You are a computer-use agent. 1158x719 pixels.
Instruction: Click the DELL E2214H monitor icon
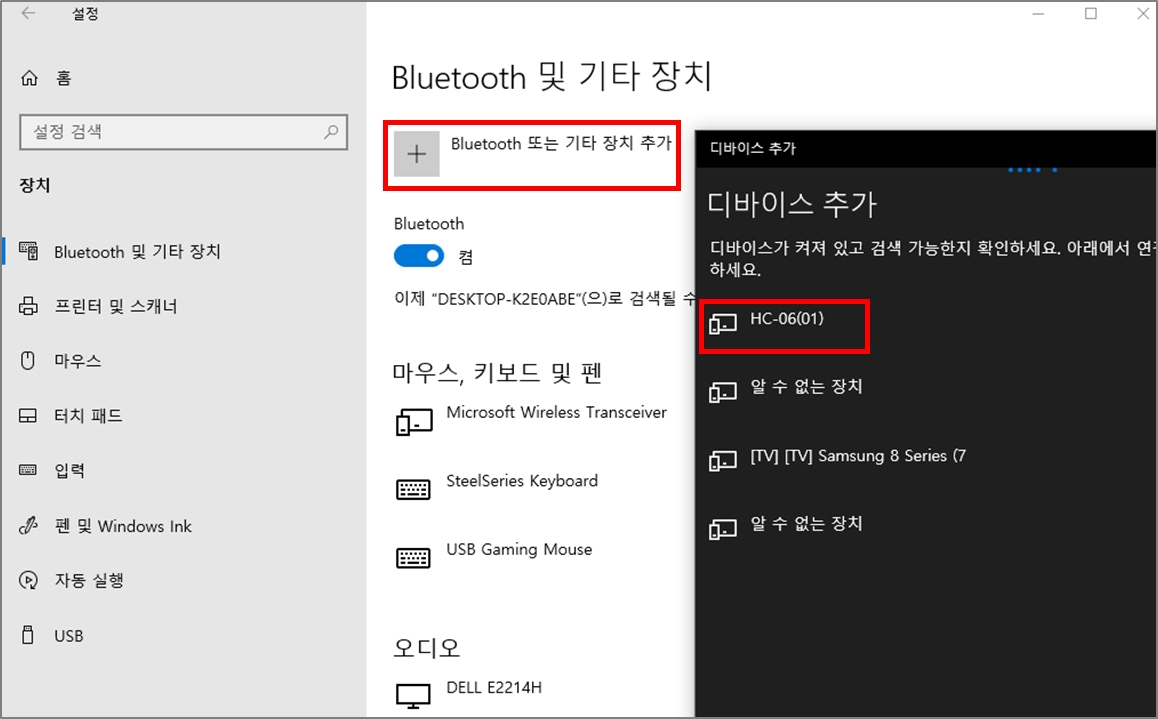coord(414,694)
